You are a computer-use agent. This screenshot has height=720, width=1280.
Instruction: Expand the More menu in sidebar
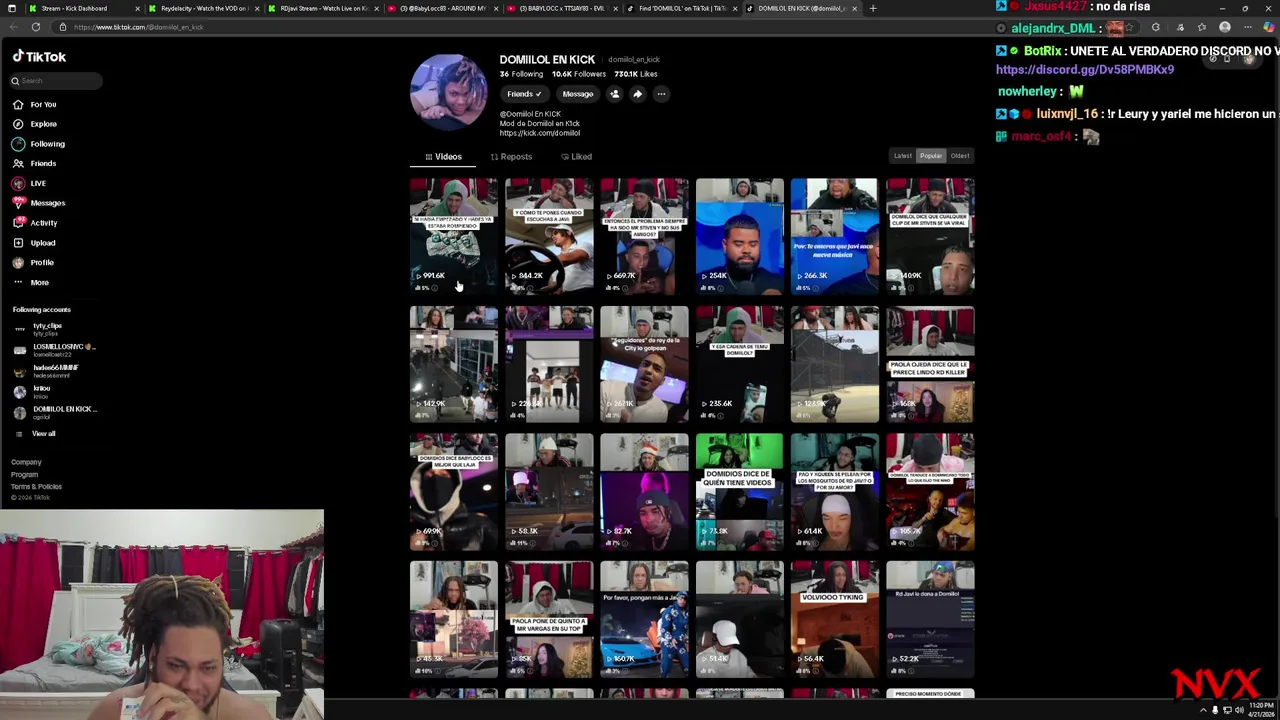[31, 282]
